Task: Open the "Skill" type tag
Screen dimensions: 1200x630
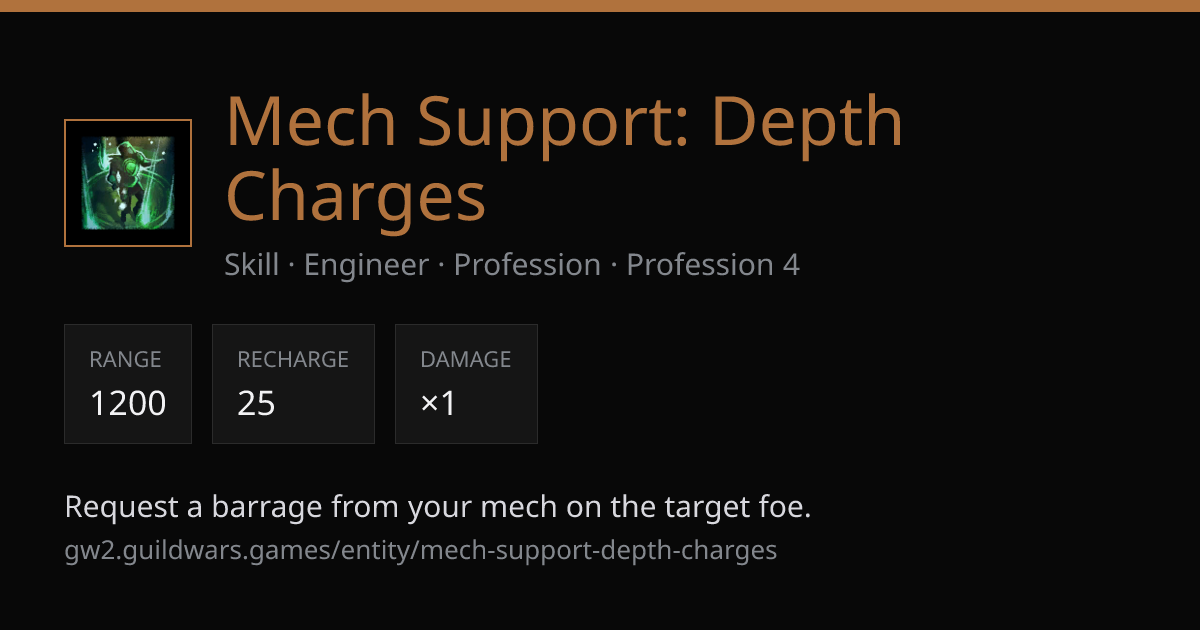Action: coord(252,265)
